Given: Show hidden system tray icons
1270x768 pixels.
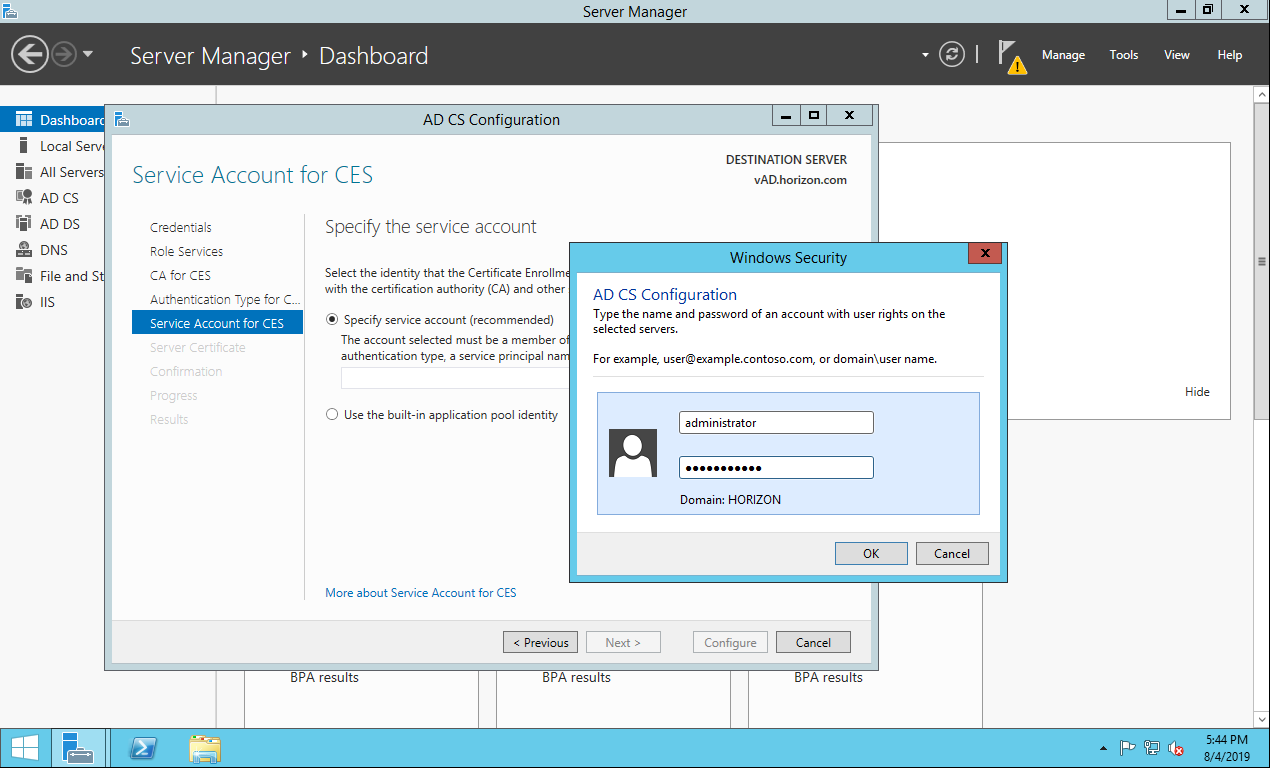Looking at the screenshot, I should click(1103, 748).
